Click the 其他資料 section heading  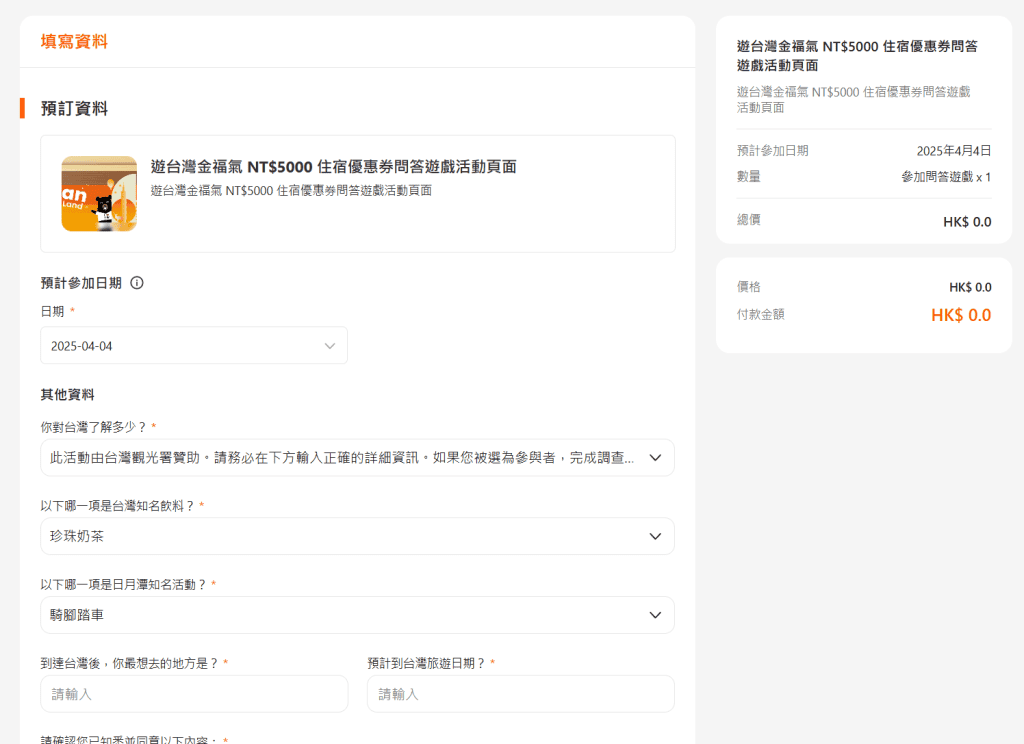[67, 395]
